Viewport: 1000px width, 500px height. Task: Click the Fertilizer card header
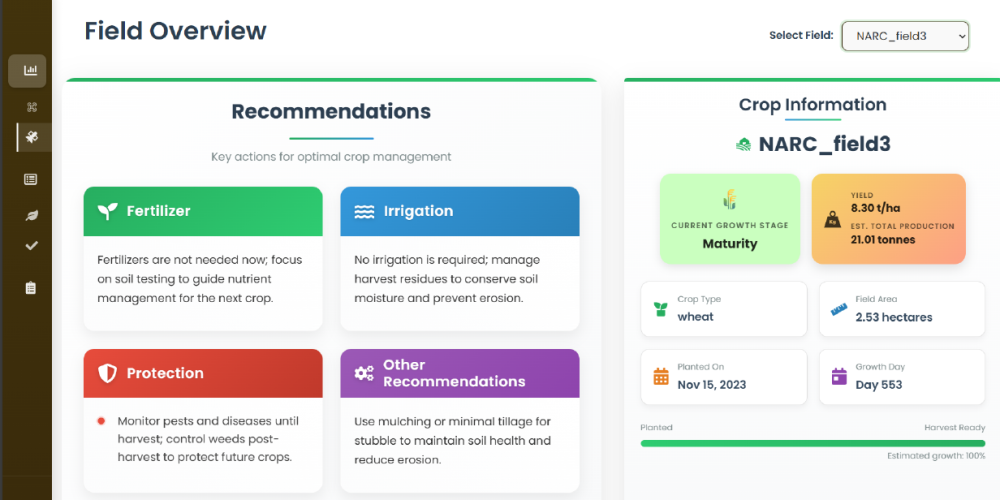coord(203,211)
